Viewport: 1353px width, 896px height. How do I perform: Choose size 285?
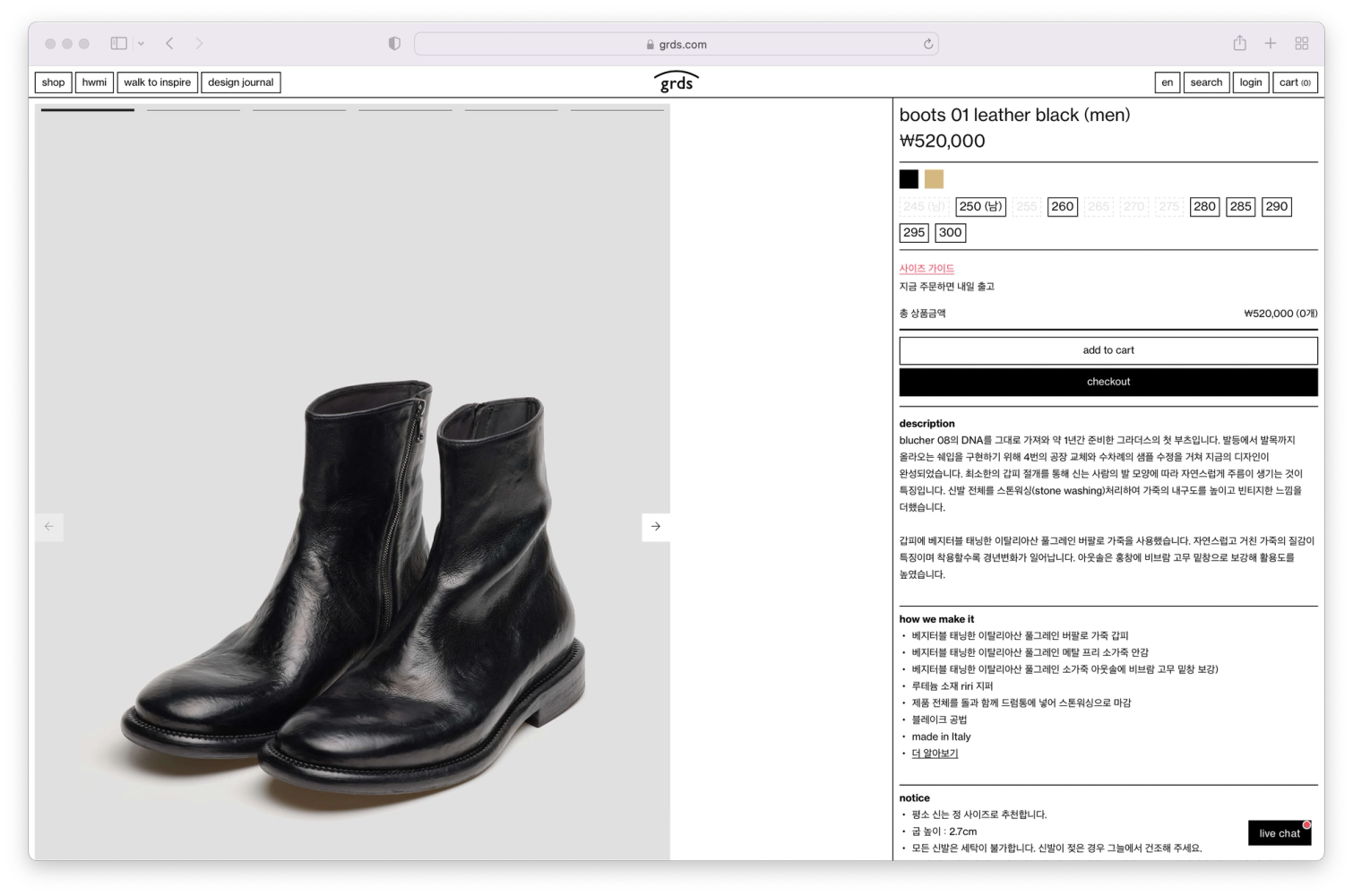1241,207
